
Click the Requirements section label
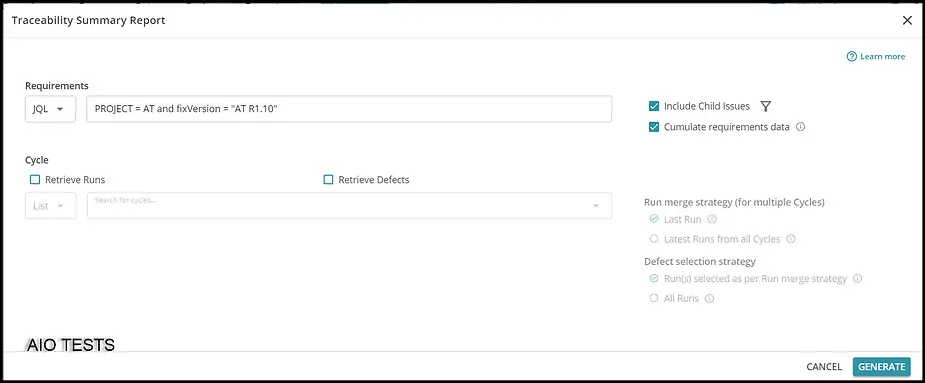click(57, 86)
